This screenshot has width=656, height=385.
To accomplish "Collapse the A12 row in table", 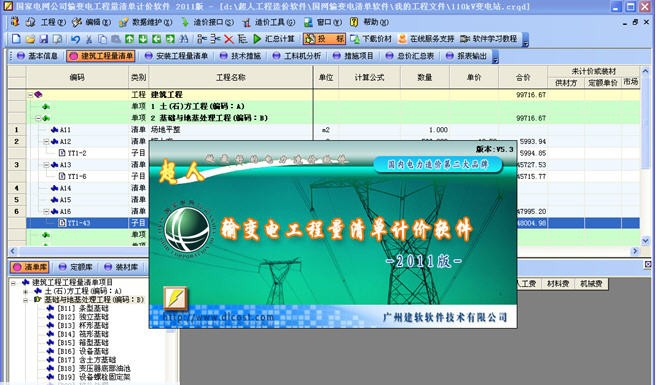I will tap(46, 141).
